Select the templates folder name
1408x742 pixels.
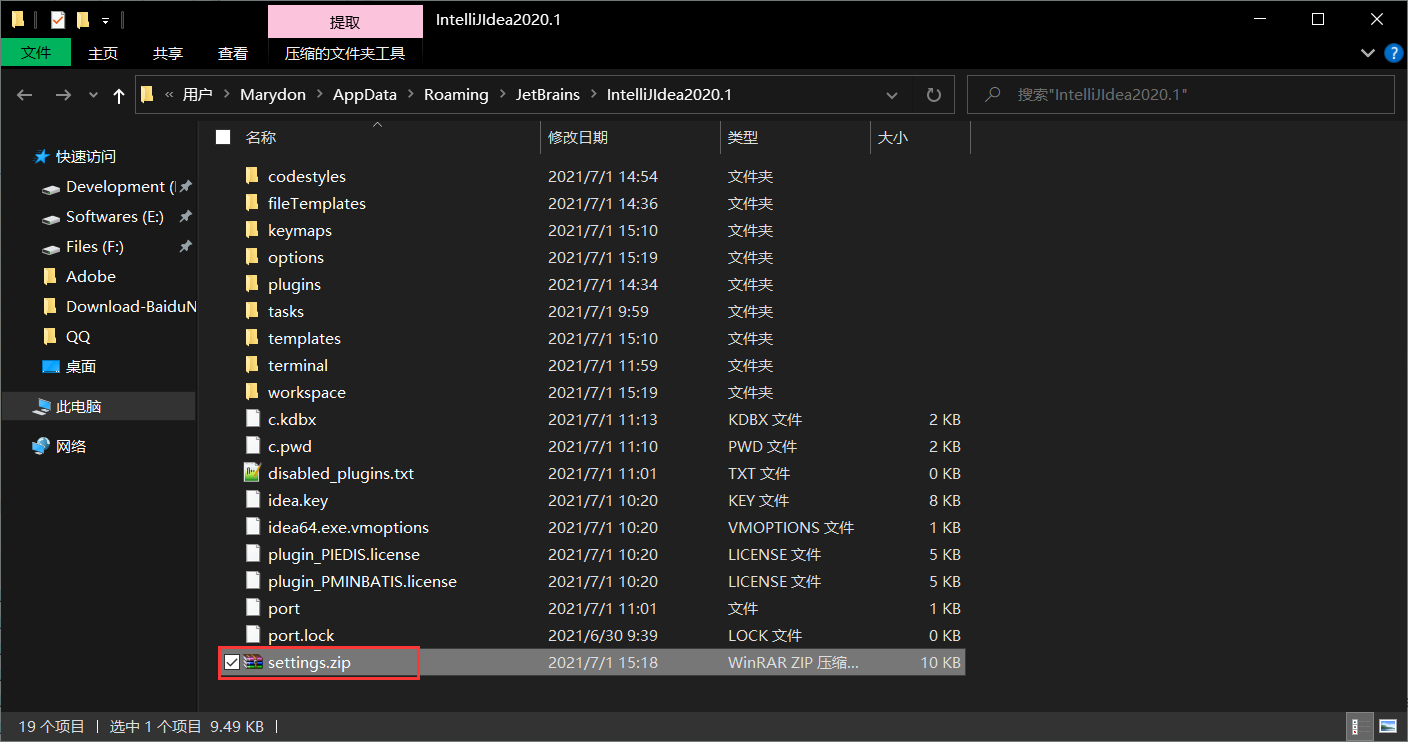(x=304, y=338)
